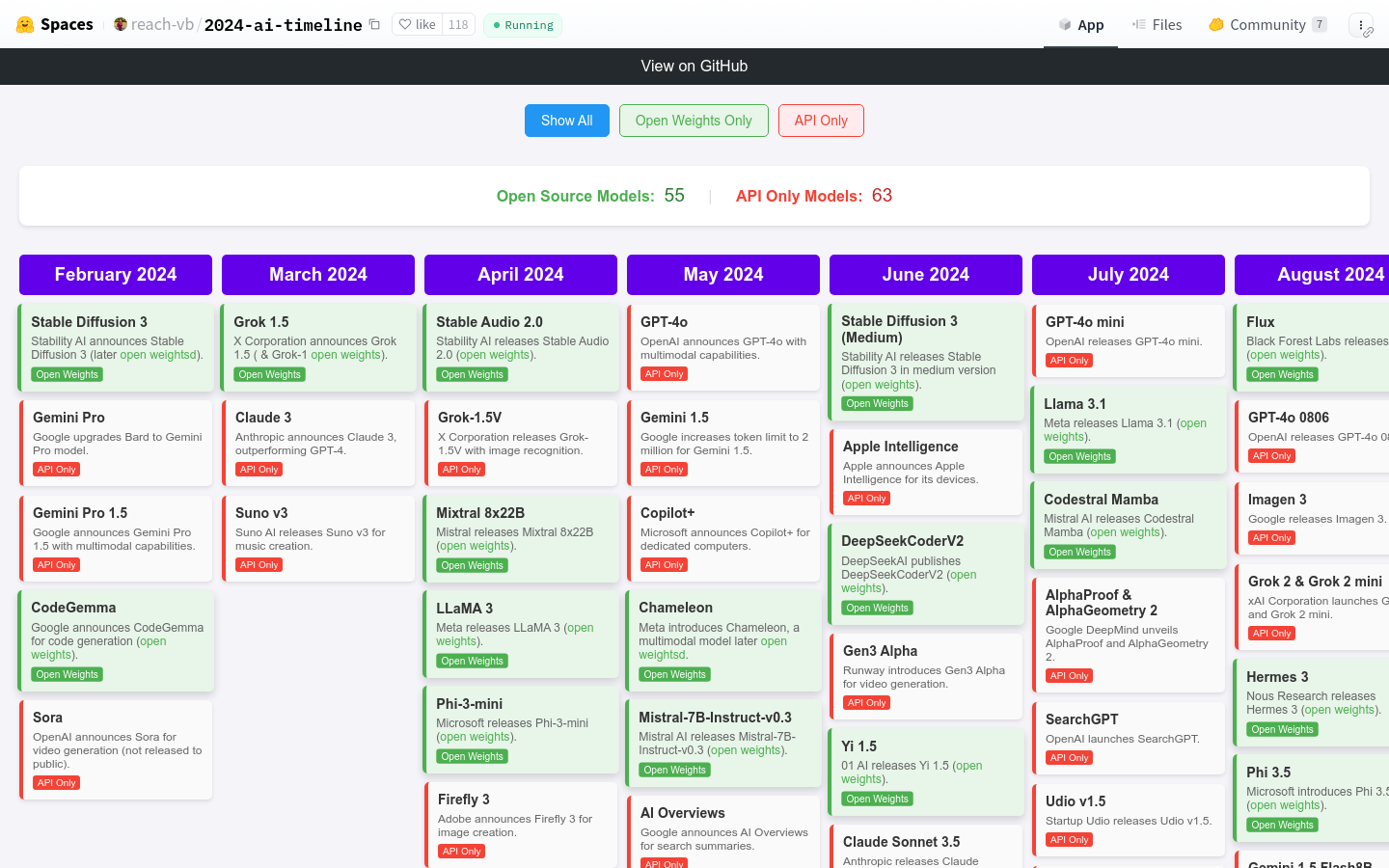Click the API Only Models count text

pos(814,196)
